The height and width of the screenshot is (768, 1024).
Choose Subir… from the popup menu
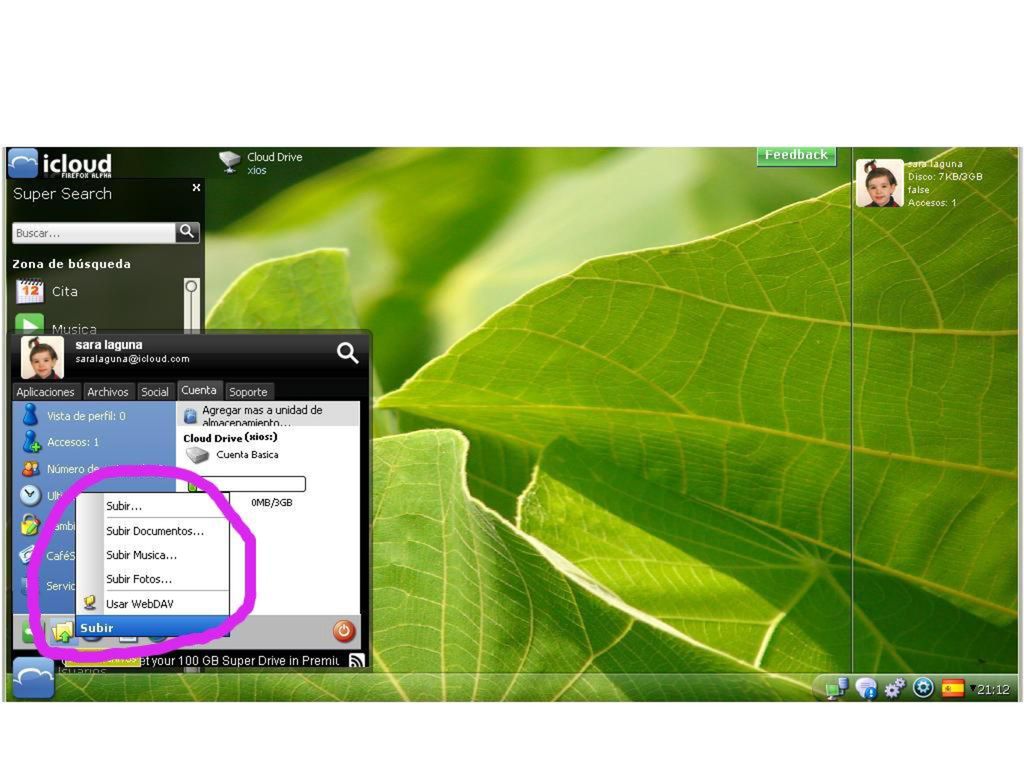coord(124,506)
